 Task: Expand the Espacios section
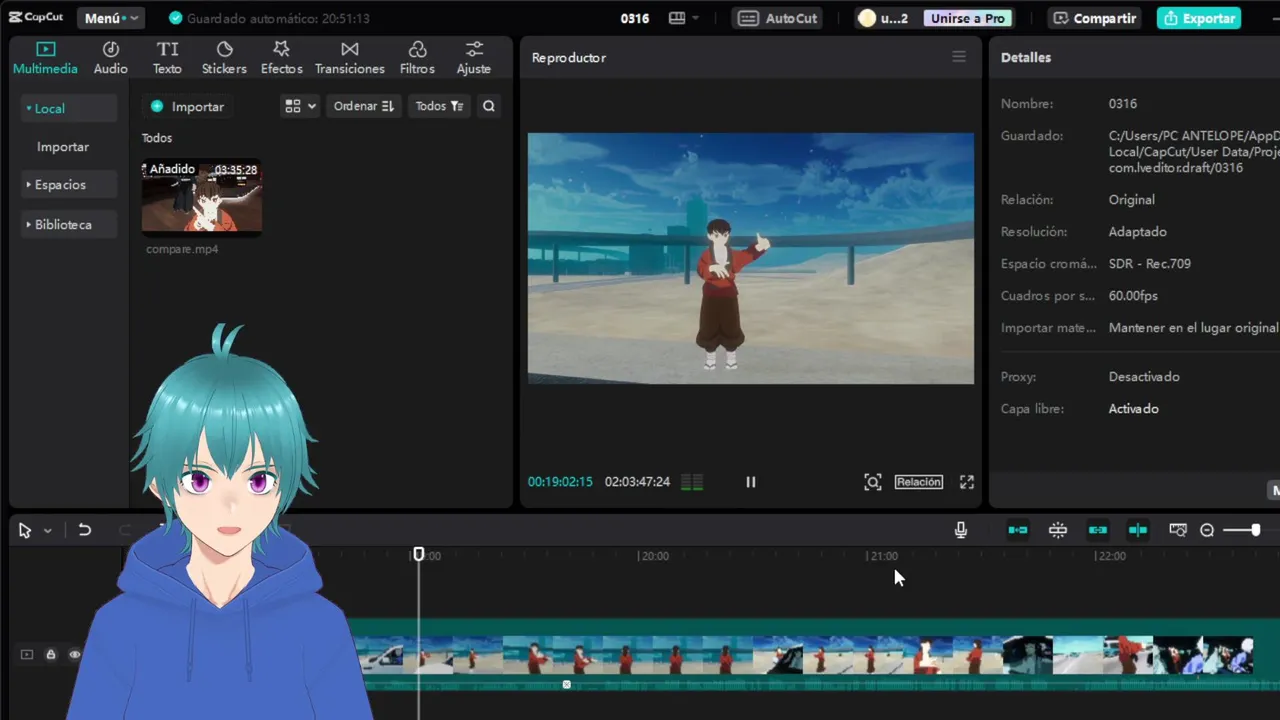(x=68, y=184)
